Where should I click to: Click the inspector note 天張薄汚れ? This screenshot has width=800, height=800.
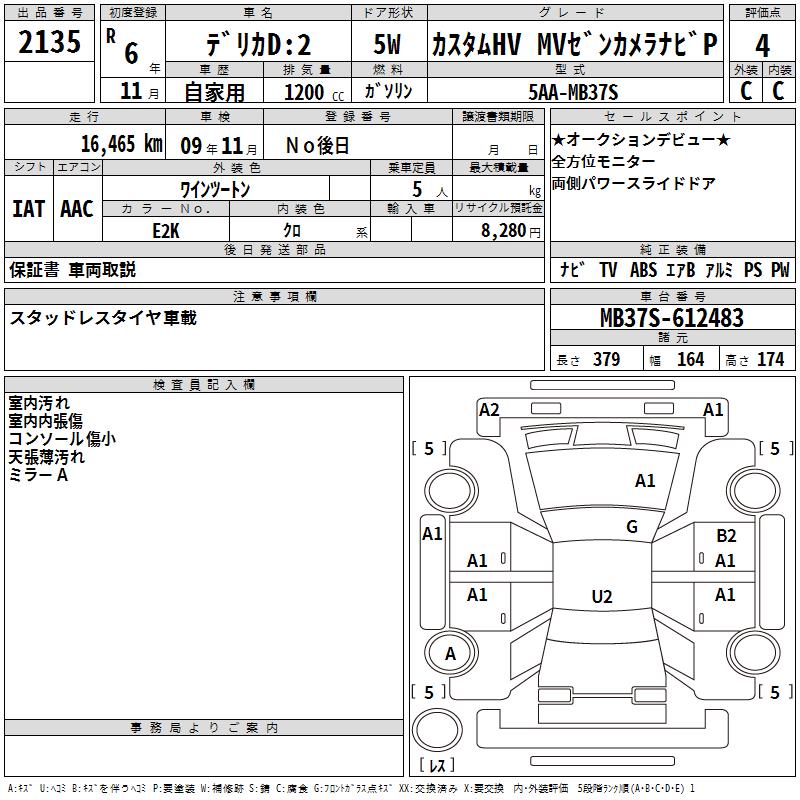46,457
